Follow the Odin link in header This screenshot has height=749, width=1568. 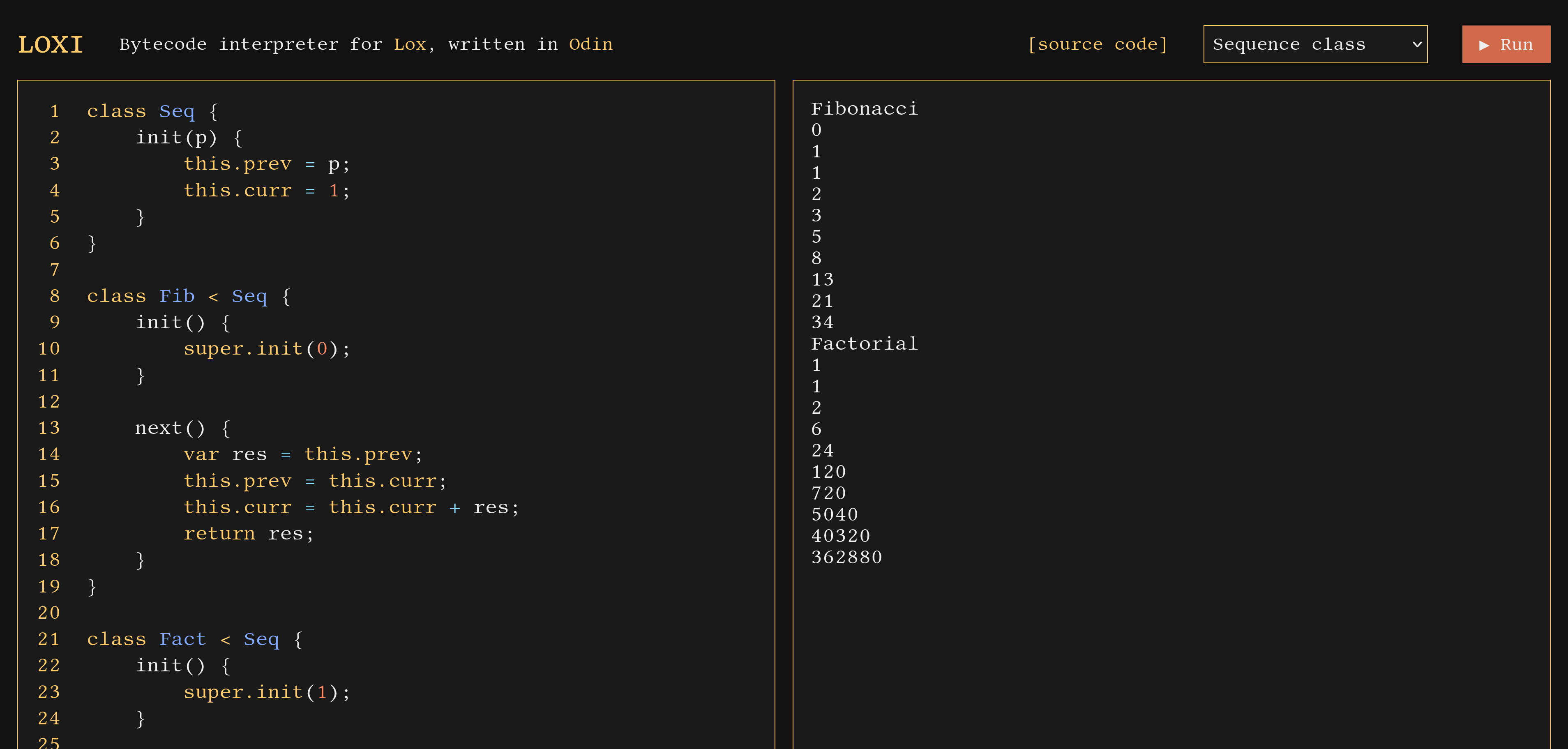click(x=590, y=44)
